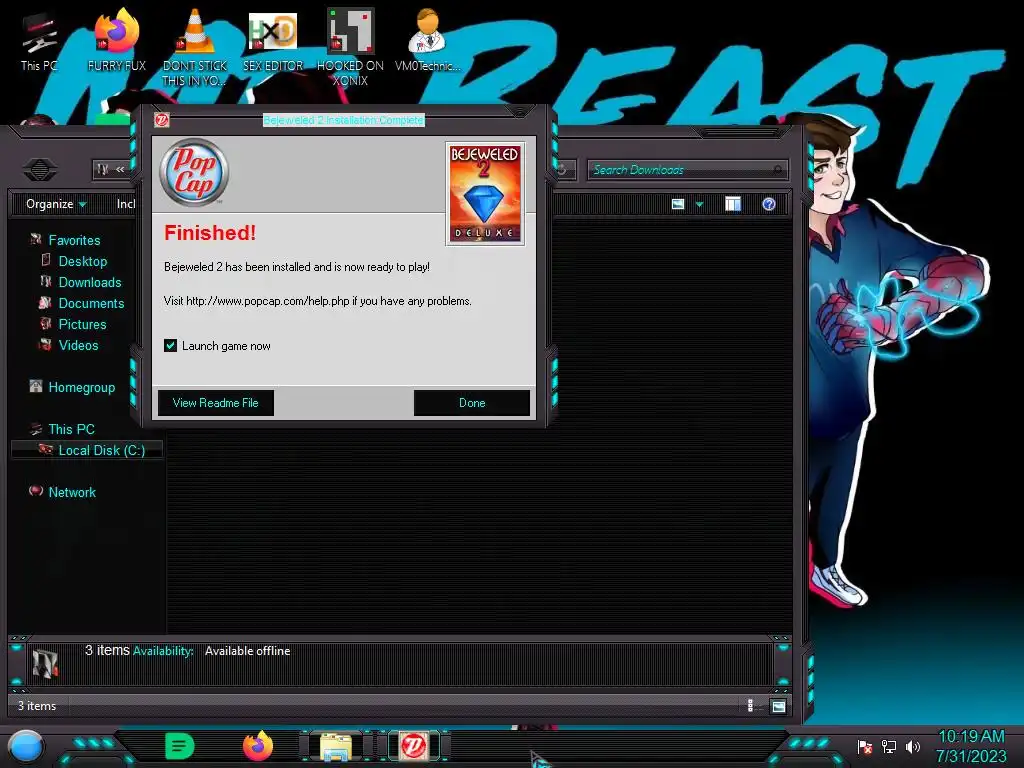
Task: Select Downloads under Favorites
Action: coord(89,282)
